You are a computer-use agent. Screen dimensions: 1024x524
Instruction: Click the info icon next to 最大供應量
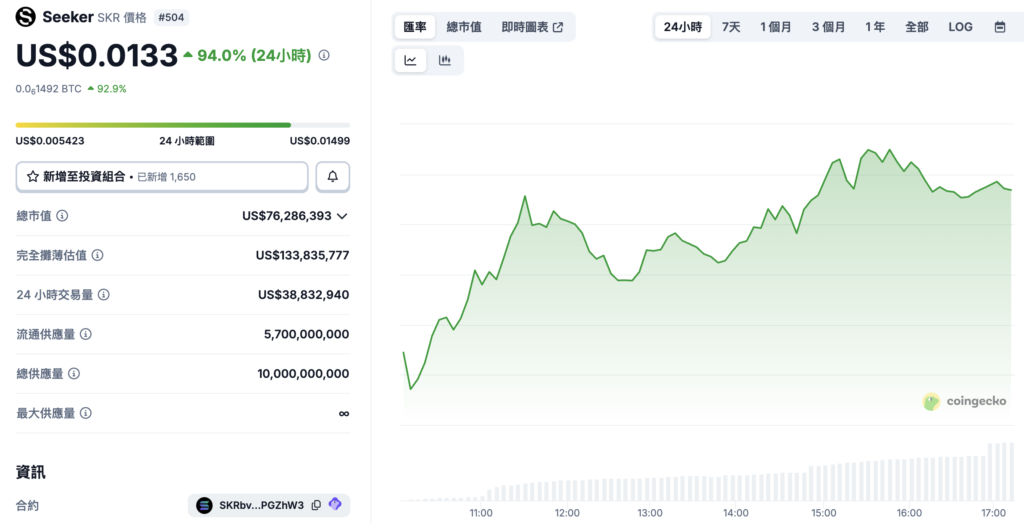point(86,413)
